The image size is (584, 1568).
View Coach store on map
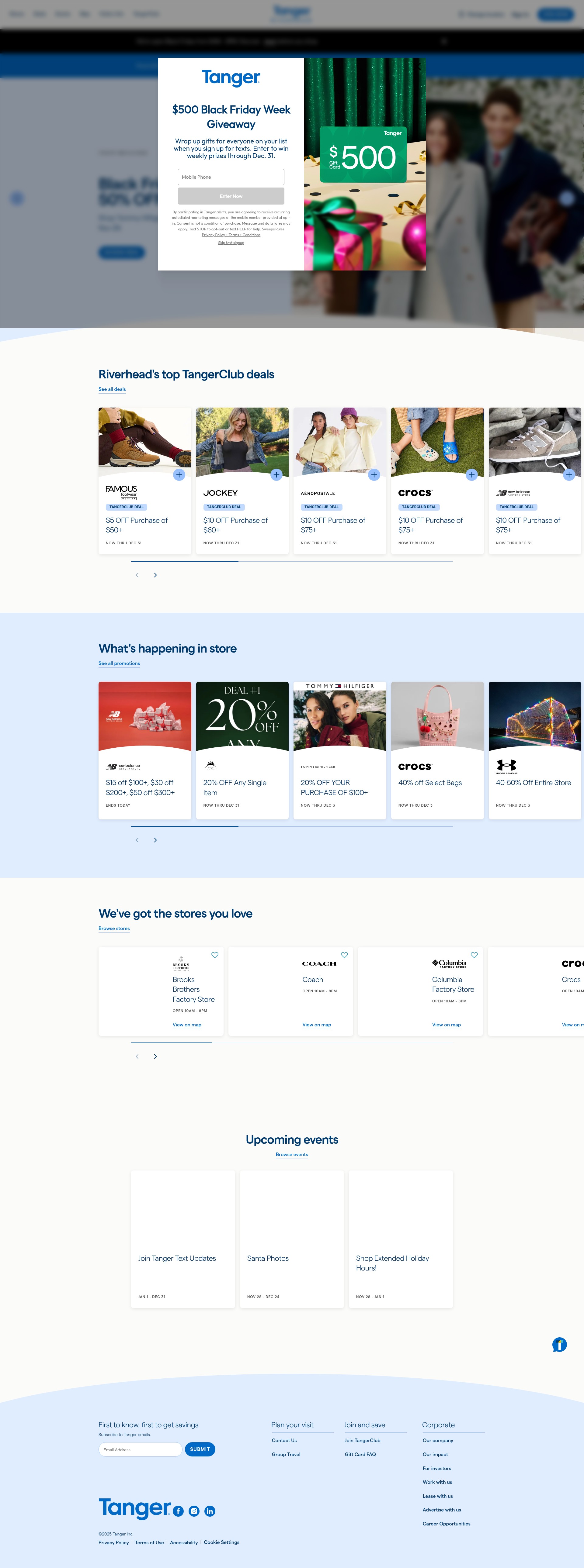pos(317,1025)
